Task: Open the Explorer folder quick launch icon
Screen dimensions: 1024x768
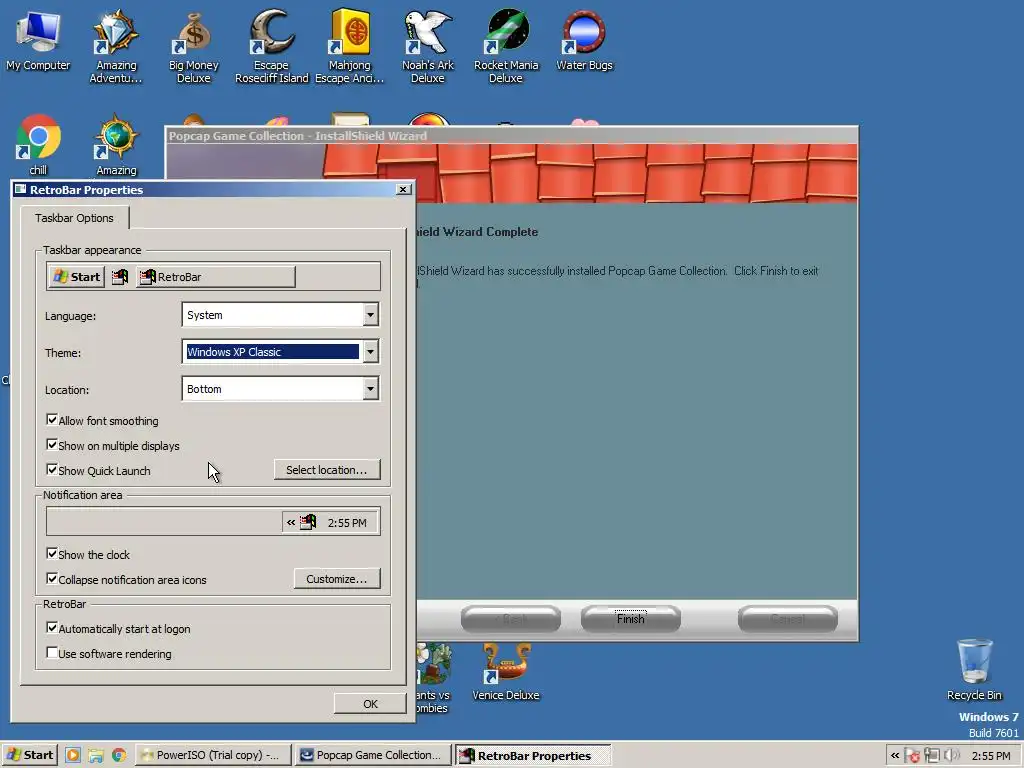Action: tap(96, 756)
